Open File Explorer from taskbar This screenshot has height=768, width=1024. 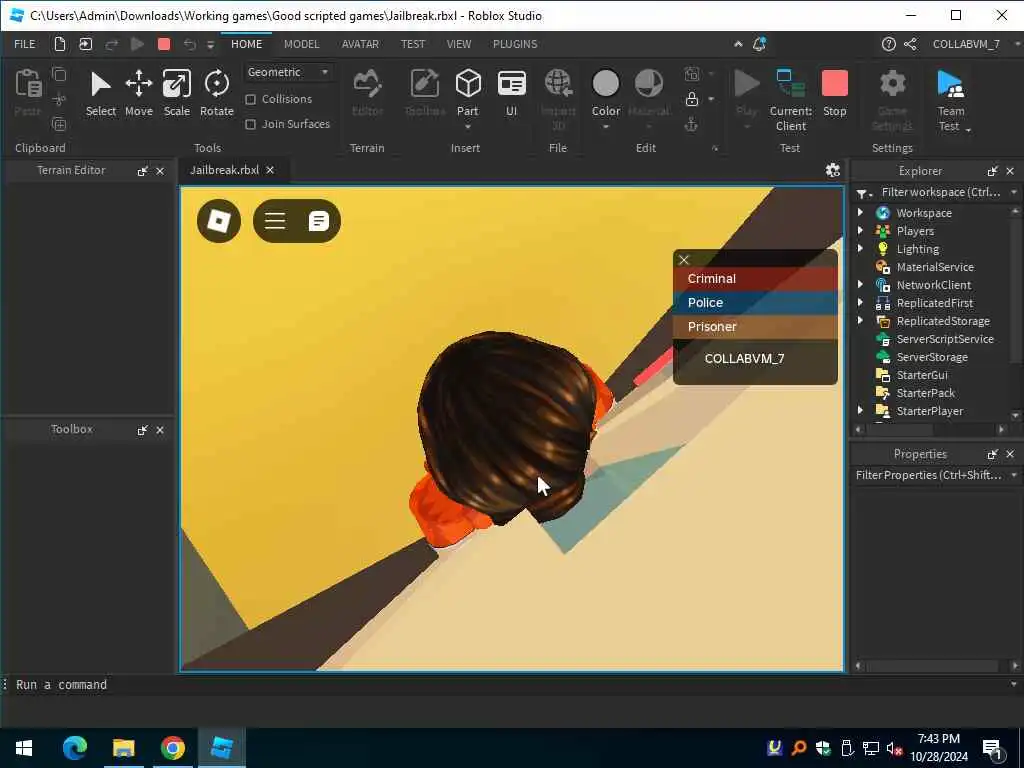(x=123, y=748)
